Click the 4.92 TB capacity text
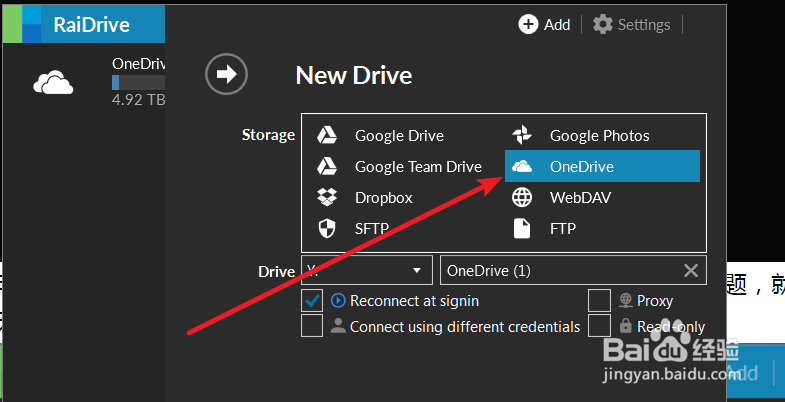This screenshot has width=785, height=402. [x=139, y=100]
